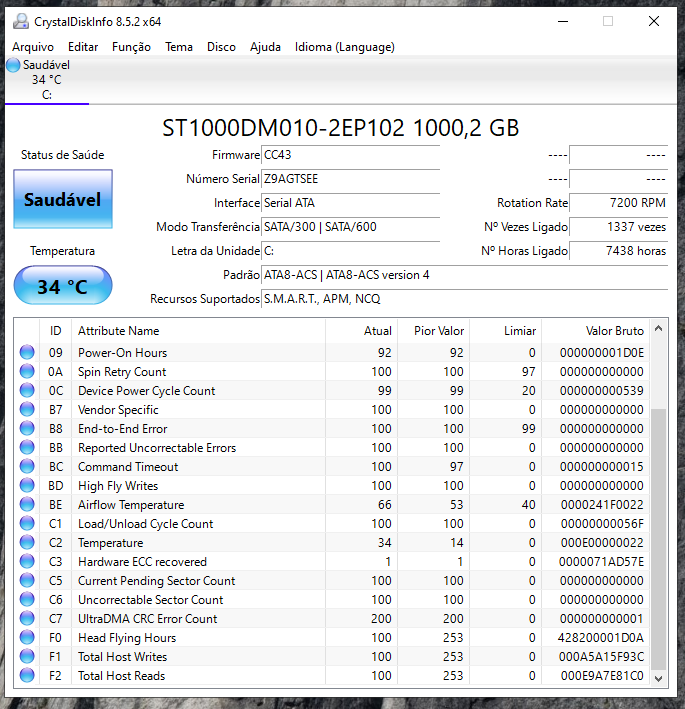Click the 34 °C temperature button
Viewport: 685px width, 709px height.
[x=63, y=285]
